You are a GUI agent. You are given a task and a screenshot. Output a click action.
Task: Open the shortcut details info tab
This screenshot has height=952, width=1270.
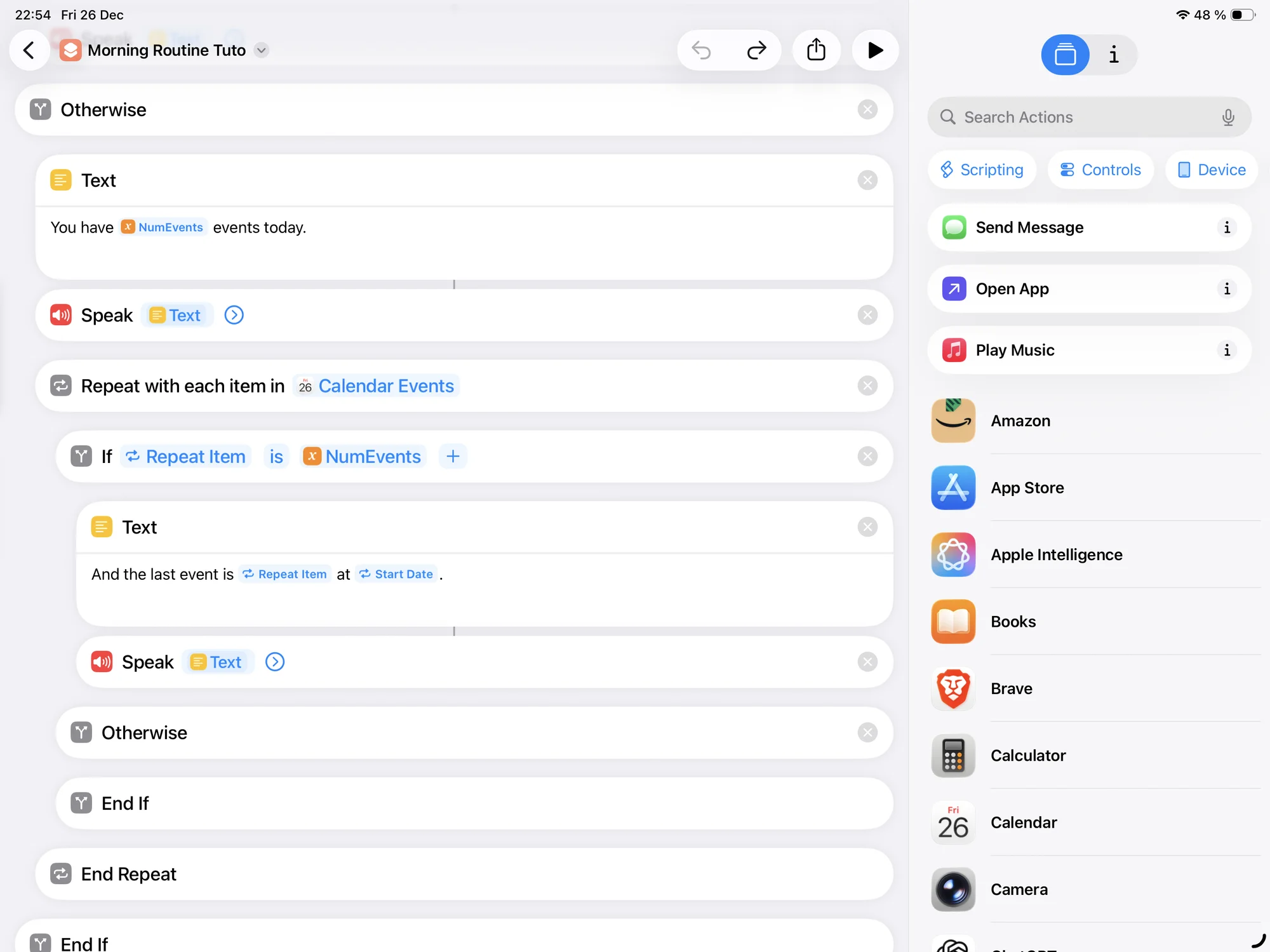[1113, 55]
